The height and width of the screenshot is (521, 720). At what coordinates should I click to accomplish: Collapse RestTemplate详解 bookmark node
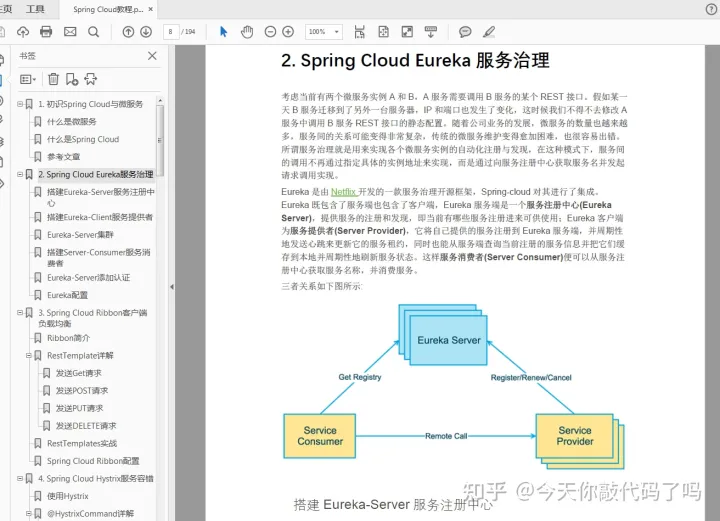(x=28, y=355)
